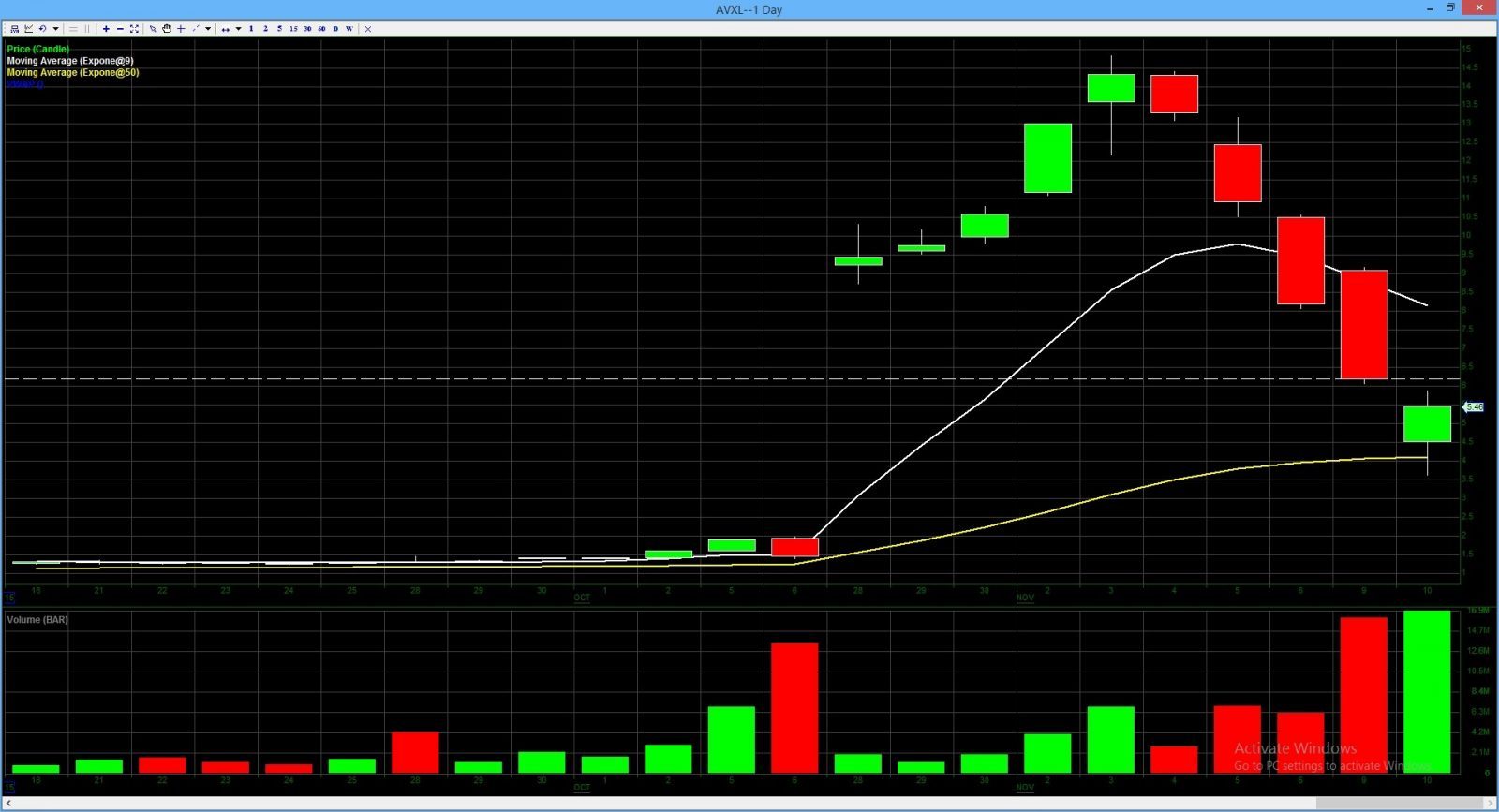Click the blue VWAP legend label
The image size is (1499, 812).
click(25, 83)
